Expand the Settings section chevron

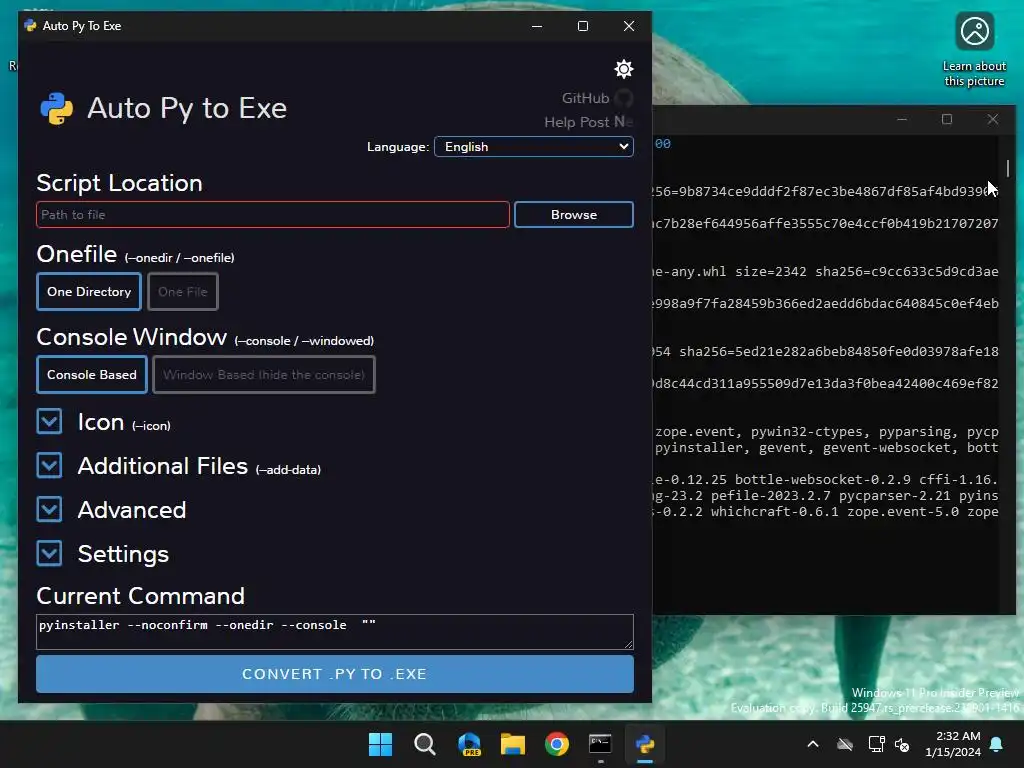click(x=50, y=553)
